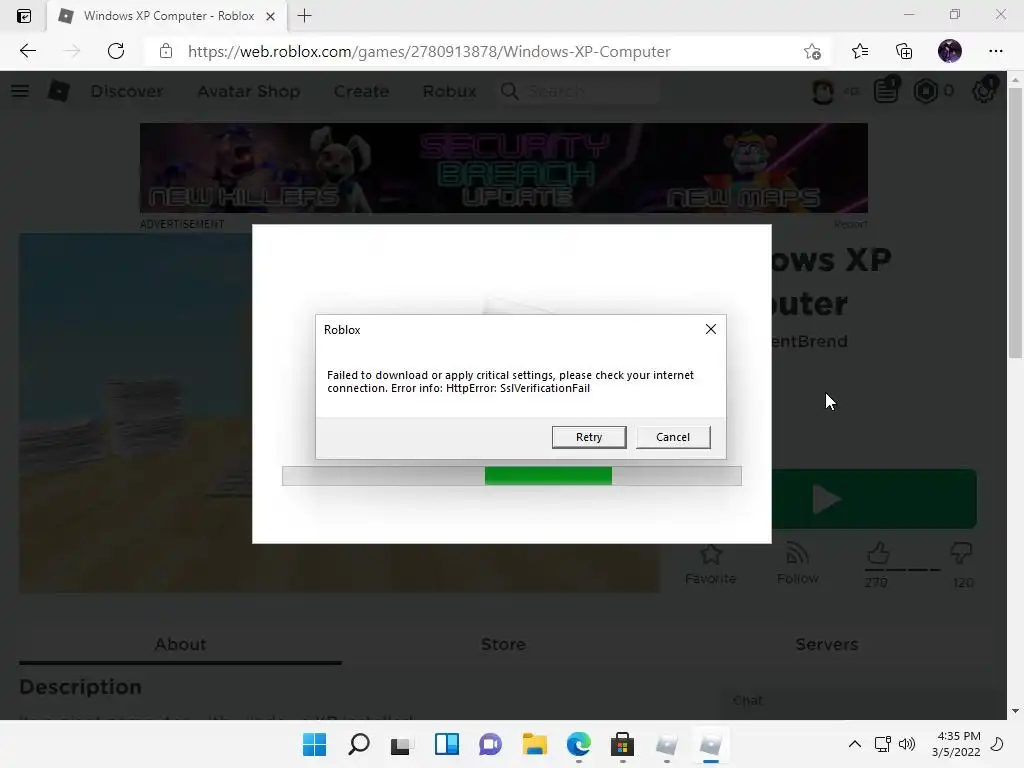Open the network tray icon
Screen dimensions: 1024x768
pyautogui.click(x=882, y=744)
